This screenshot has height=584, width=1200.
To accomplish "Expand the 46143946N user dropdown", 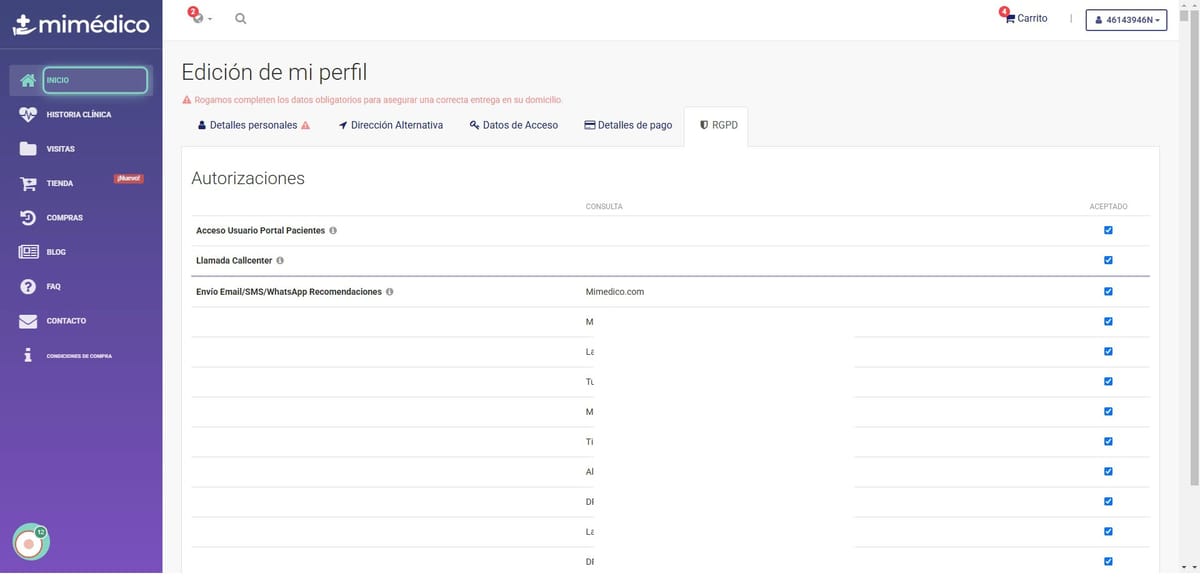I will pos(1126,20).
